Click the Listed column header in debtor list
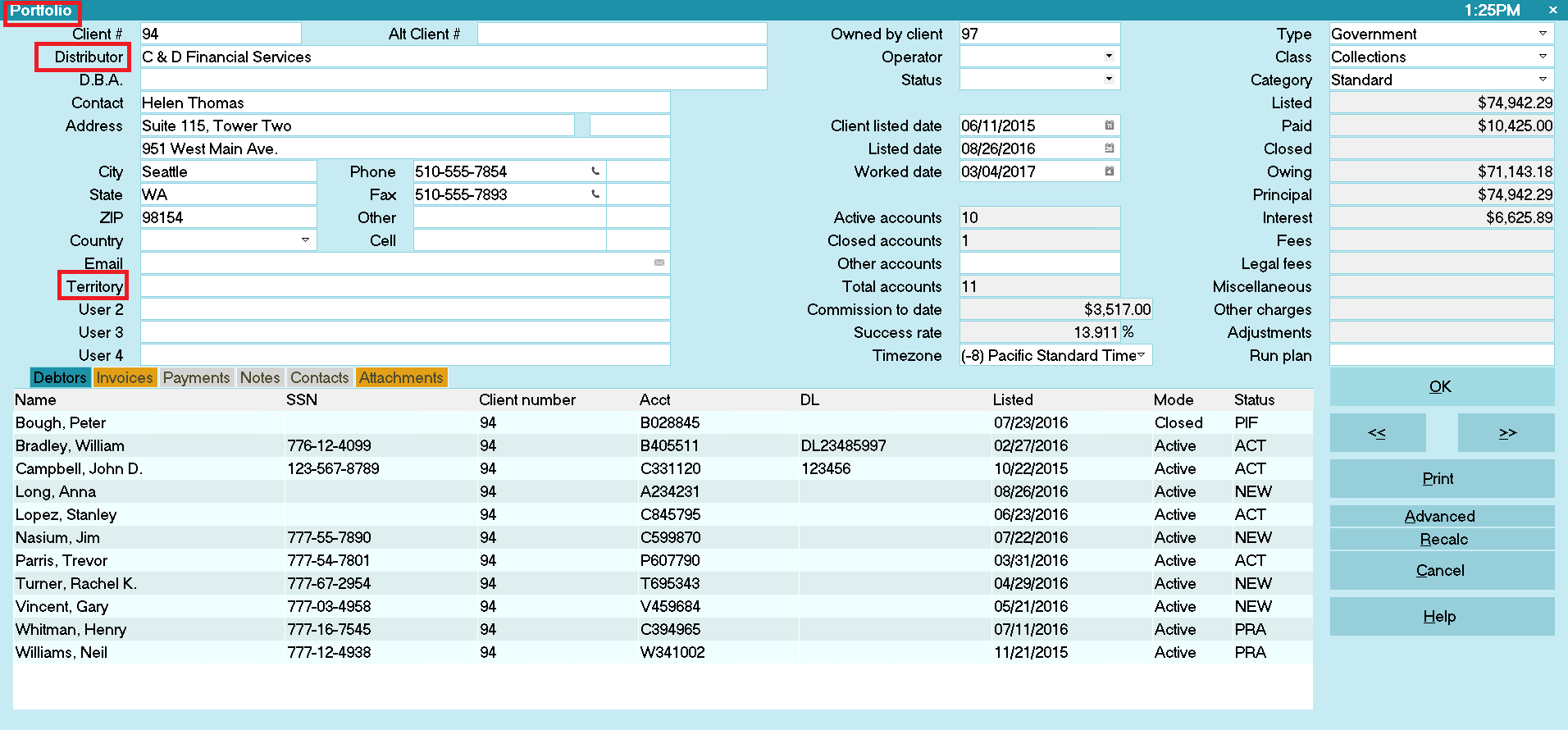 pyautogui.click(x=1013, y=399)
